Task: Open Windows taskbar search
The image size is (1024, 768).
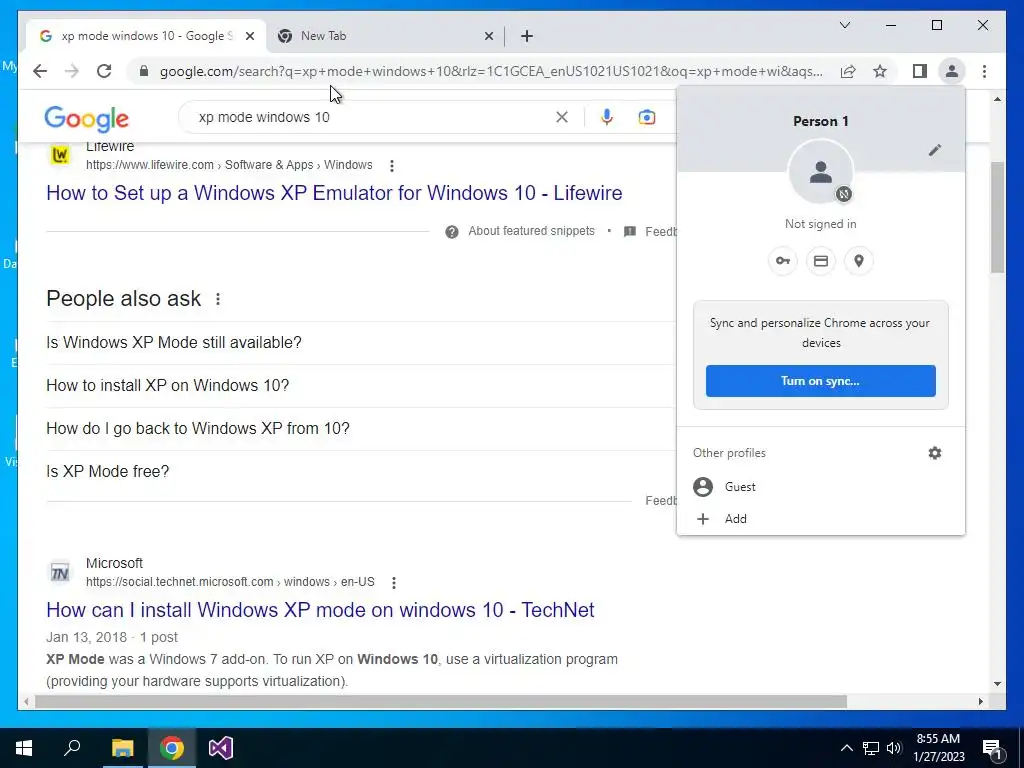Action: point(72,748)
